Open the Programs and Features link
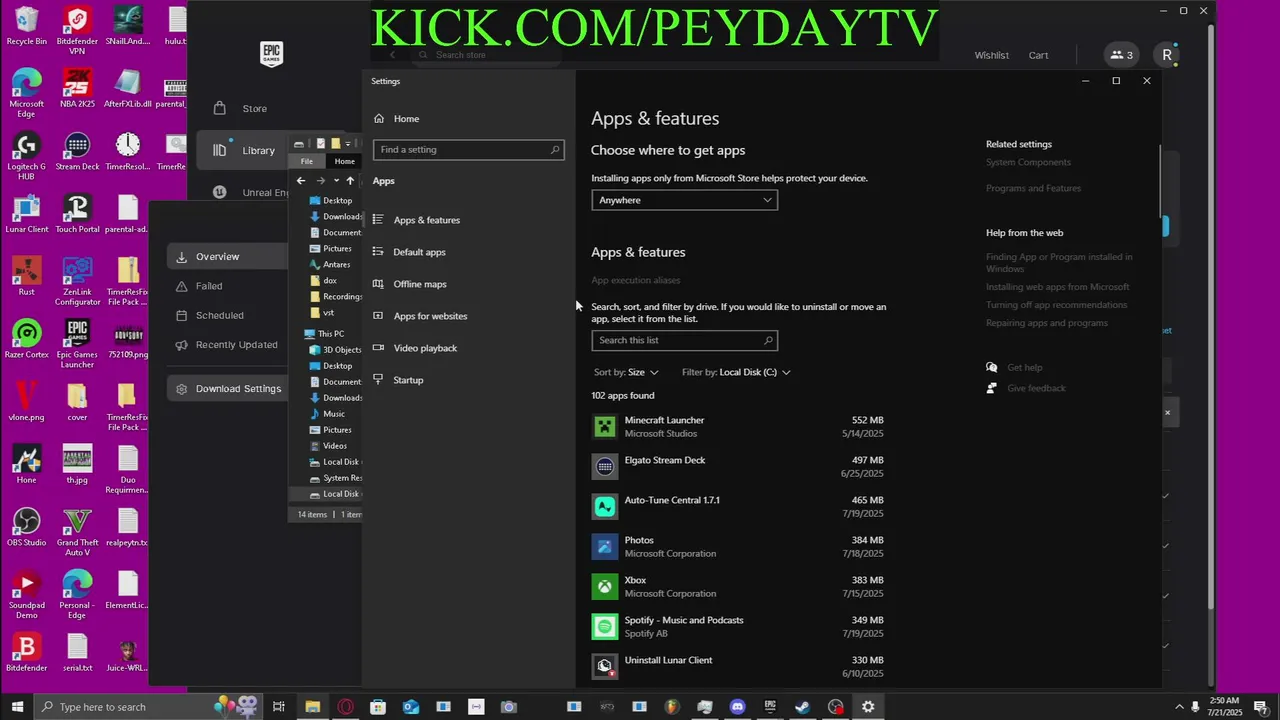Image resolution: width=1280 pixels, height=720 pixels. point(1033,188)
